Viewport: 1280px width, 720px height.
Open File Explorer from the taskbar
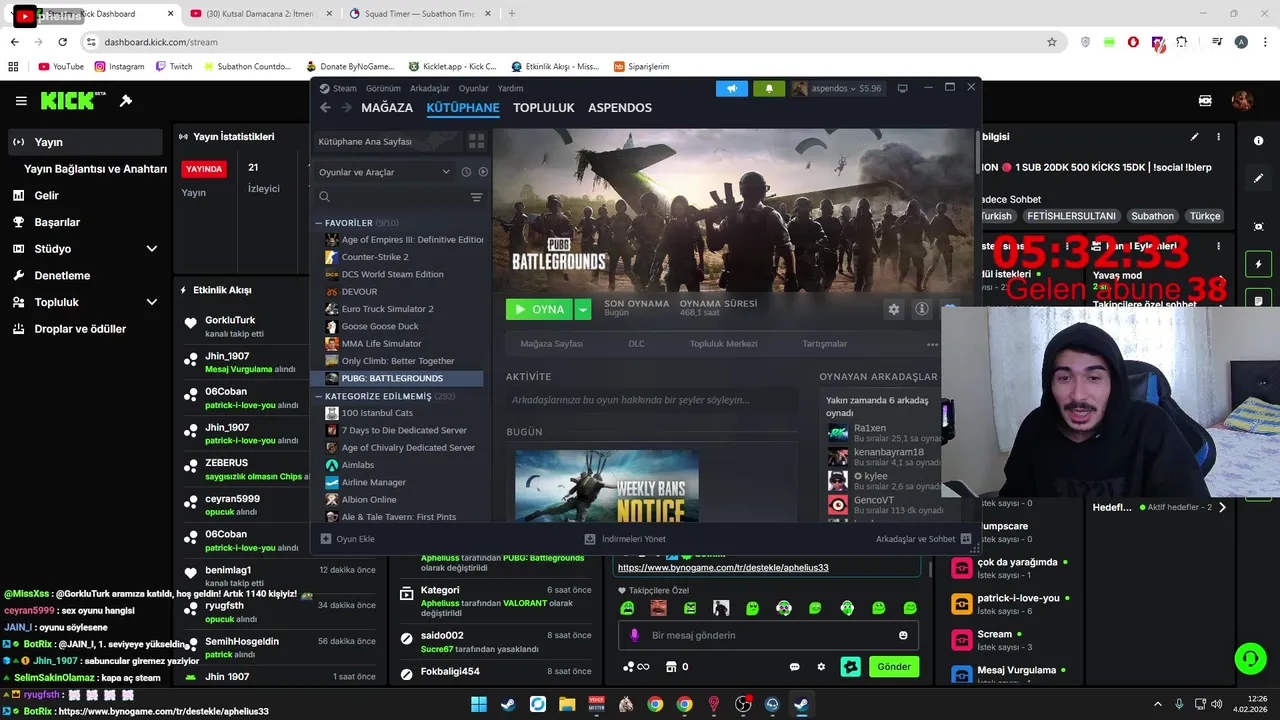pos(567,704)
